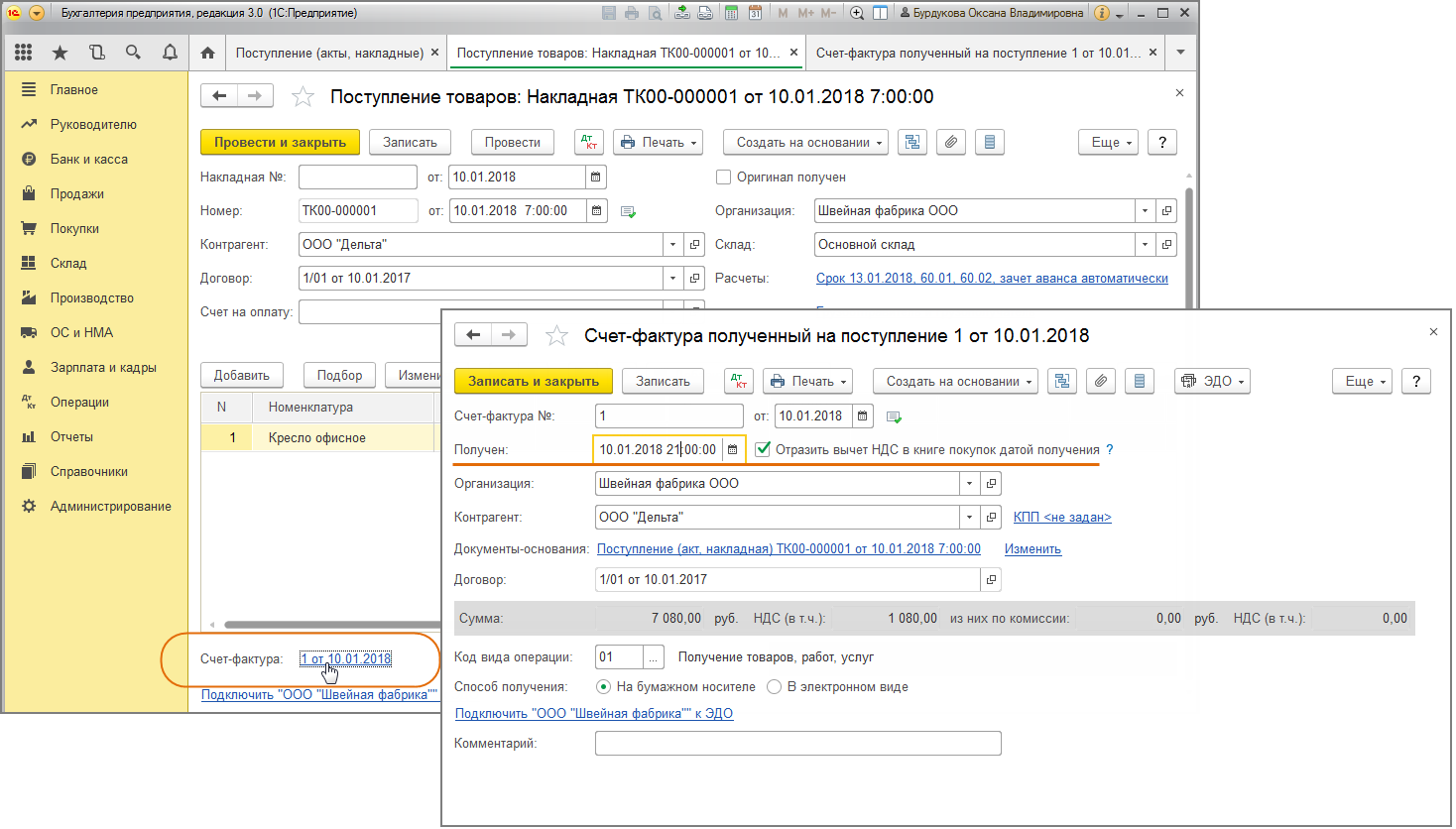Expand the Печать menu in Поступление товаров
The width and height of the screenshot is (1456, 829).
pyautogui.click(x=658, y=142)
